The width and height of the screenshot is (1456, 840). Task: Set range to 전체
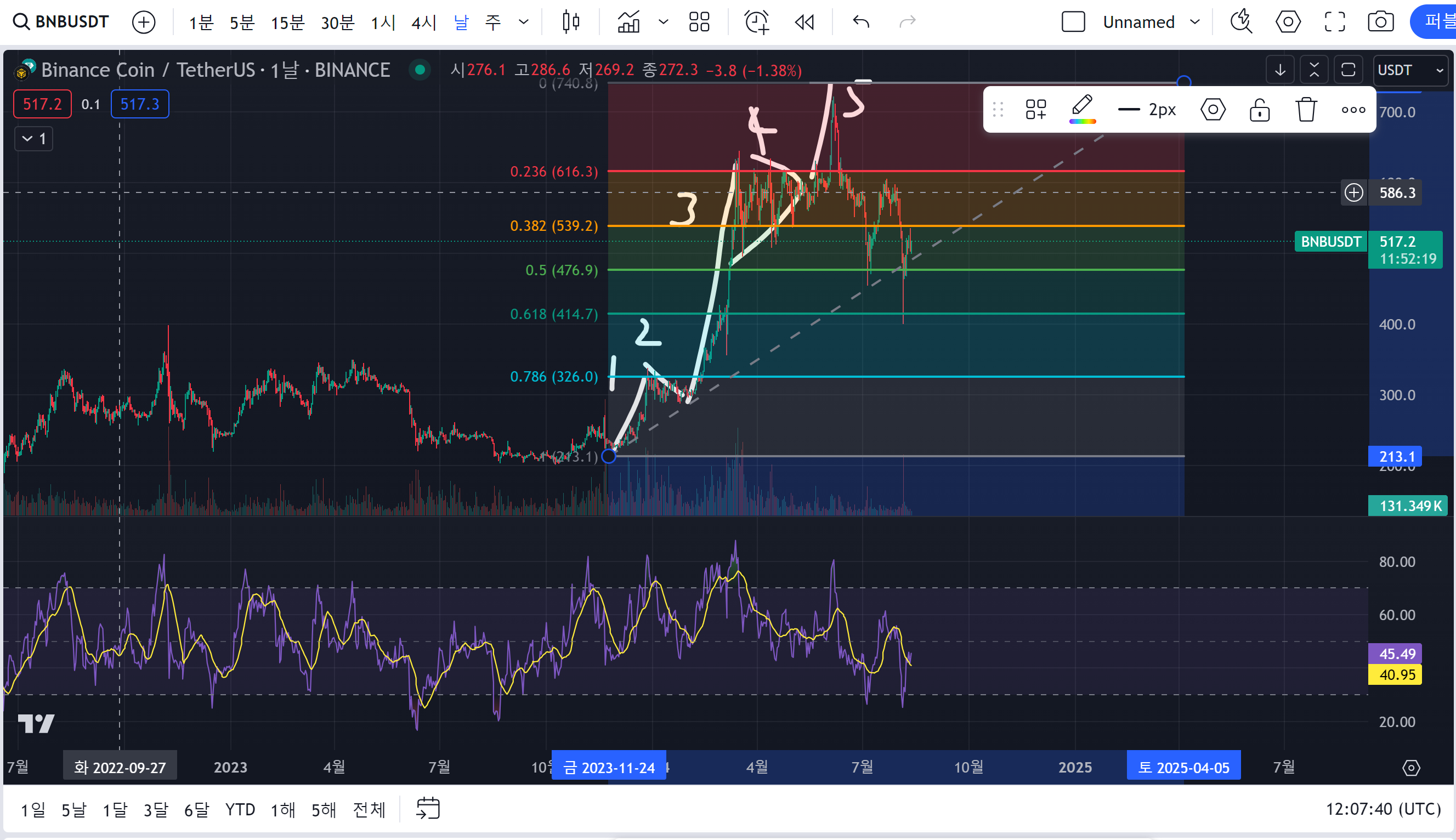point(369,809)
